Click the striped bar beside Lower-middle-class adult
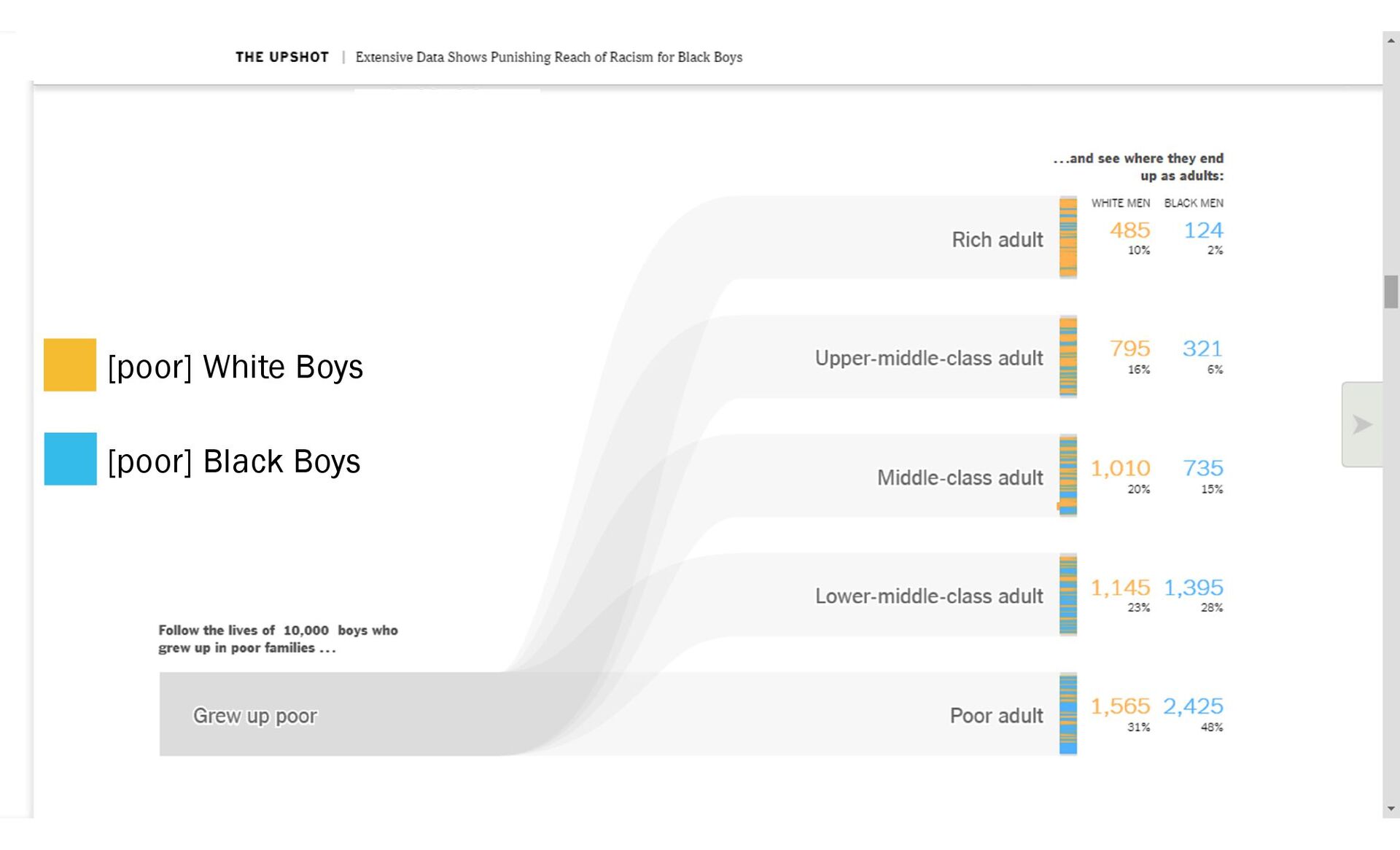Screen dimensions: 1400x850 point(1068,595)
